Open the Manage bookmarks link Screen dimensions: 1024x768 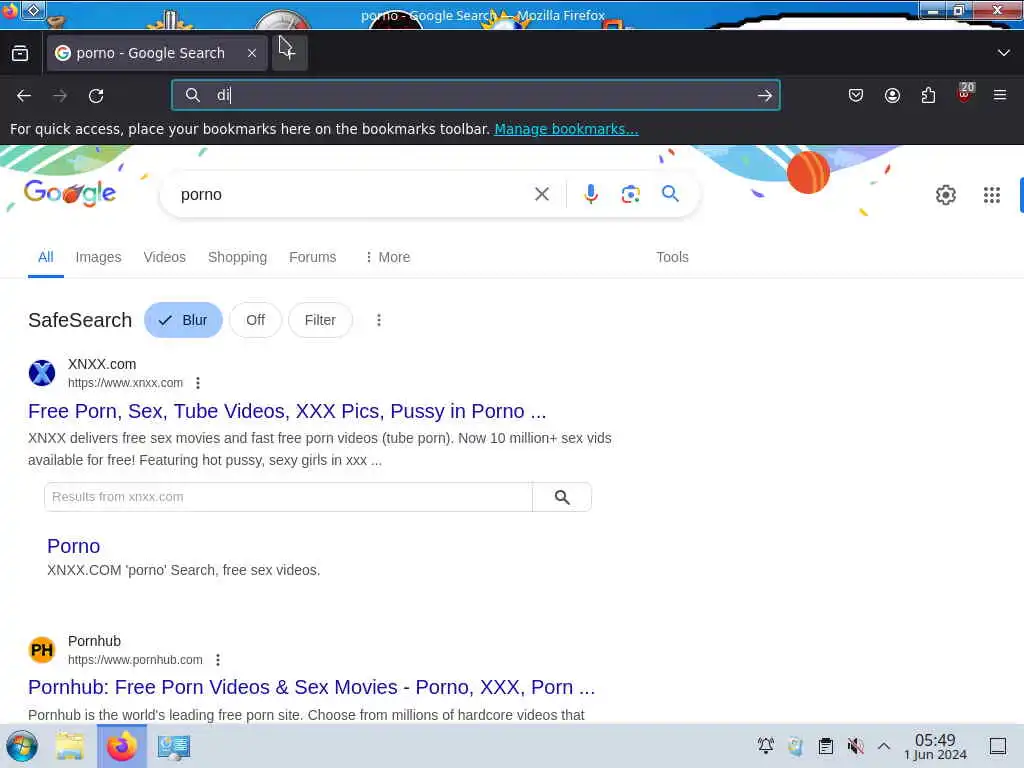pos(566,129)
